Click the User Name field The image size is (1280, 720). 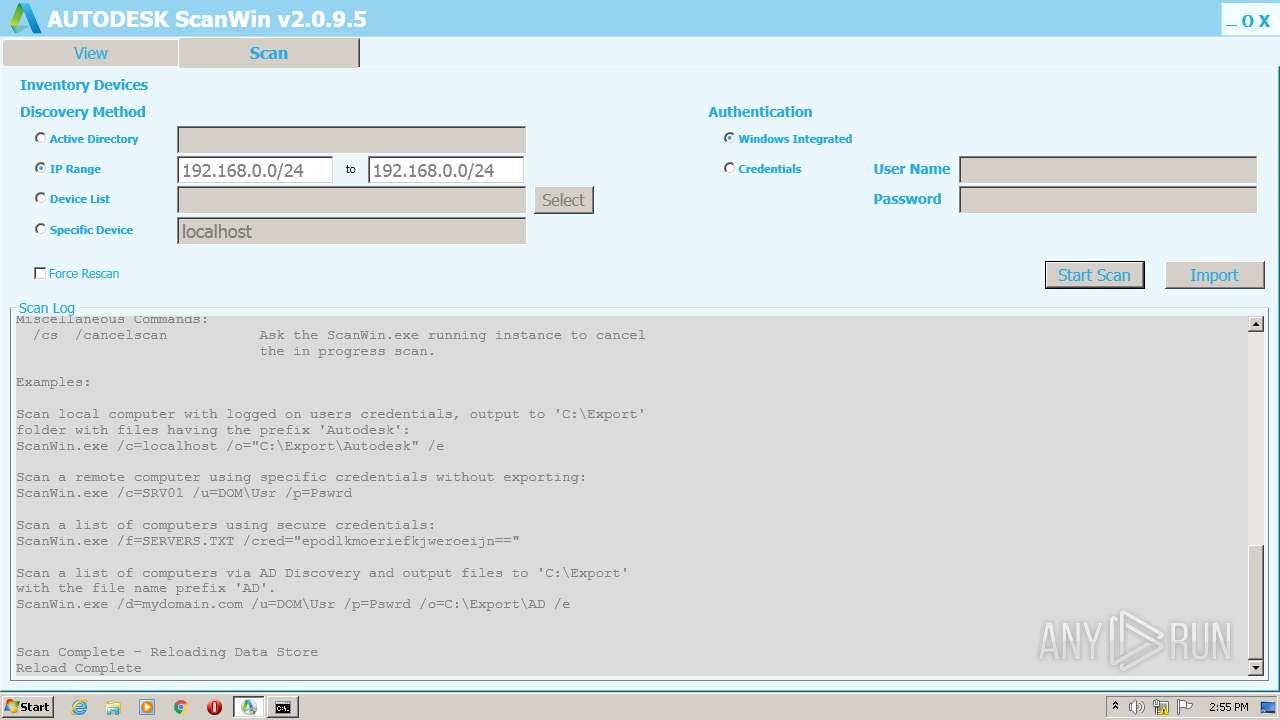1108,170
